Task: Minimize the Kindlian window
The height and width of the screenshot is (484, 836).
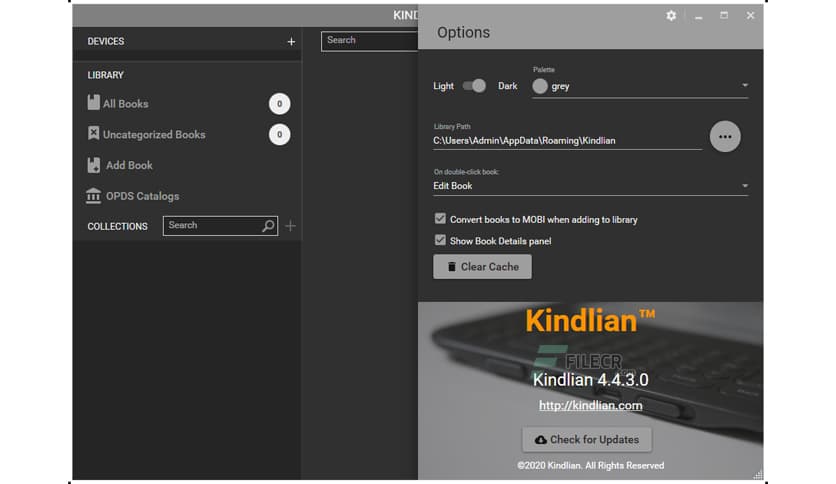Action: [698, 17]
